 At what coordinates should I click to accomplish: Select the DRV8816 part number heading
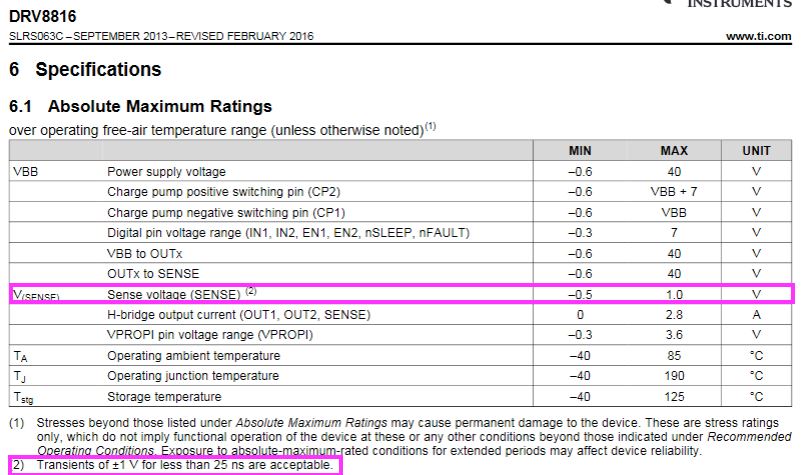(43, 16)
